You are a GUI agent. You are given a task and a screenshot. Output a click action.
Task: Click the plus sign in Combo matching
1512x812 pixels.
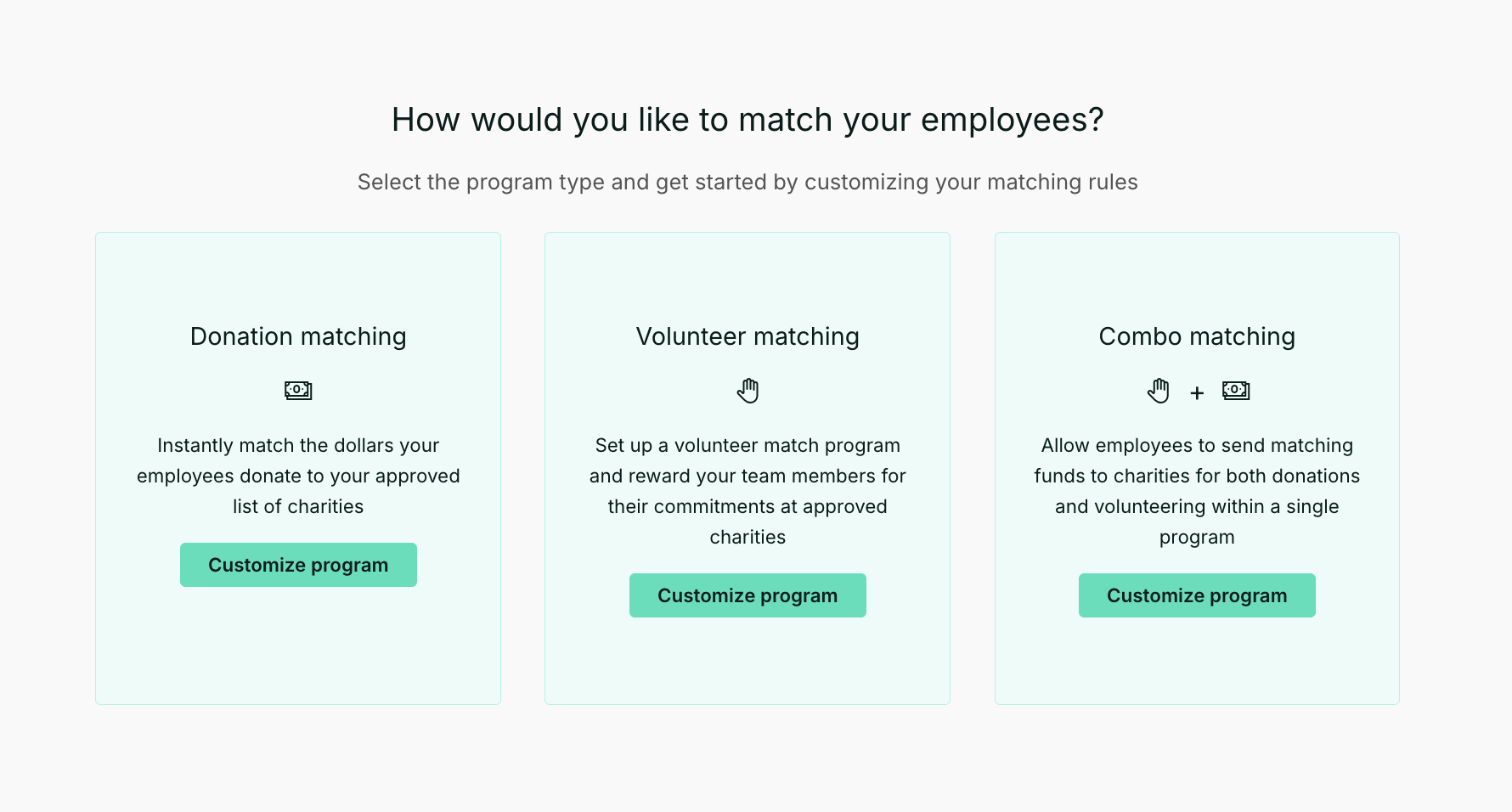point(1197,392)
